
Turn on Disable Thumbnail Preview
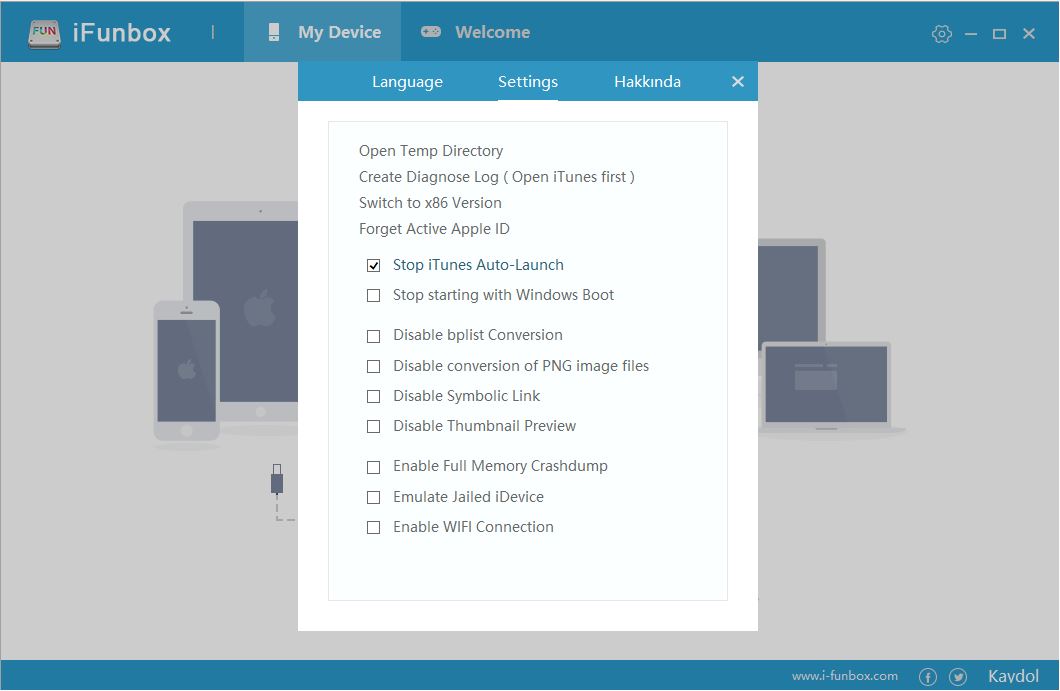(373, 427)
